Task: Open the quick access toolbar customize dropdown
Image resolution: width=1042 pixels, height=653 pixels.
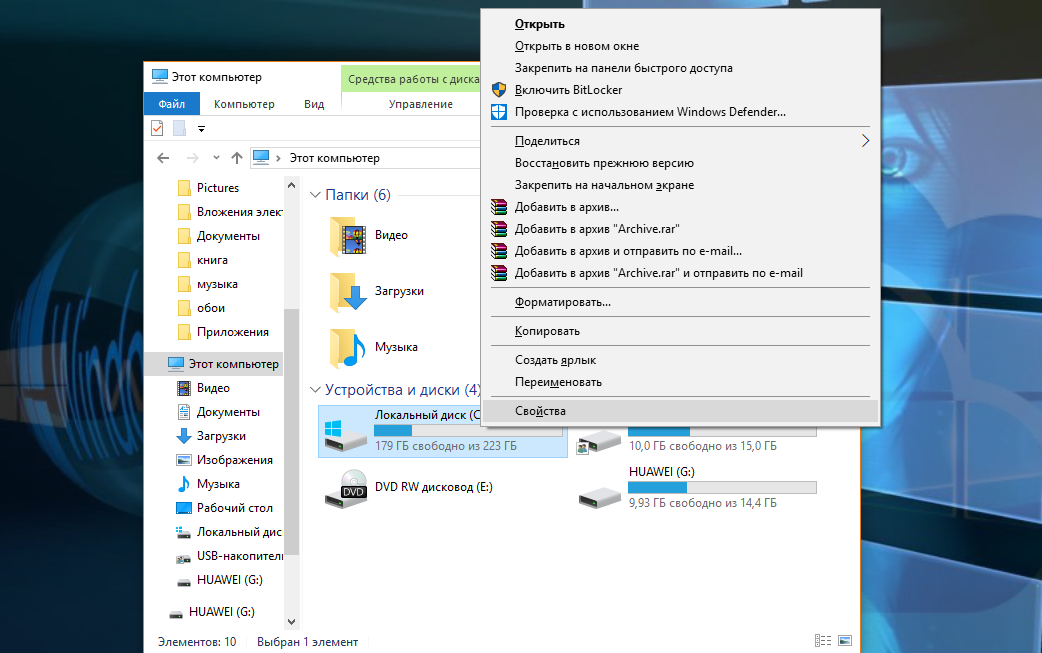Action: (201, 129)
